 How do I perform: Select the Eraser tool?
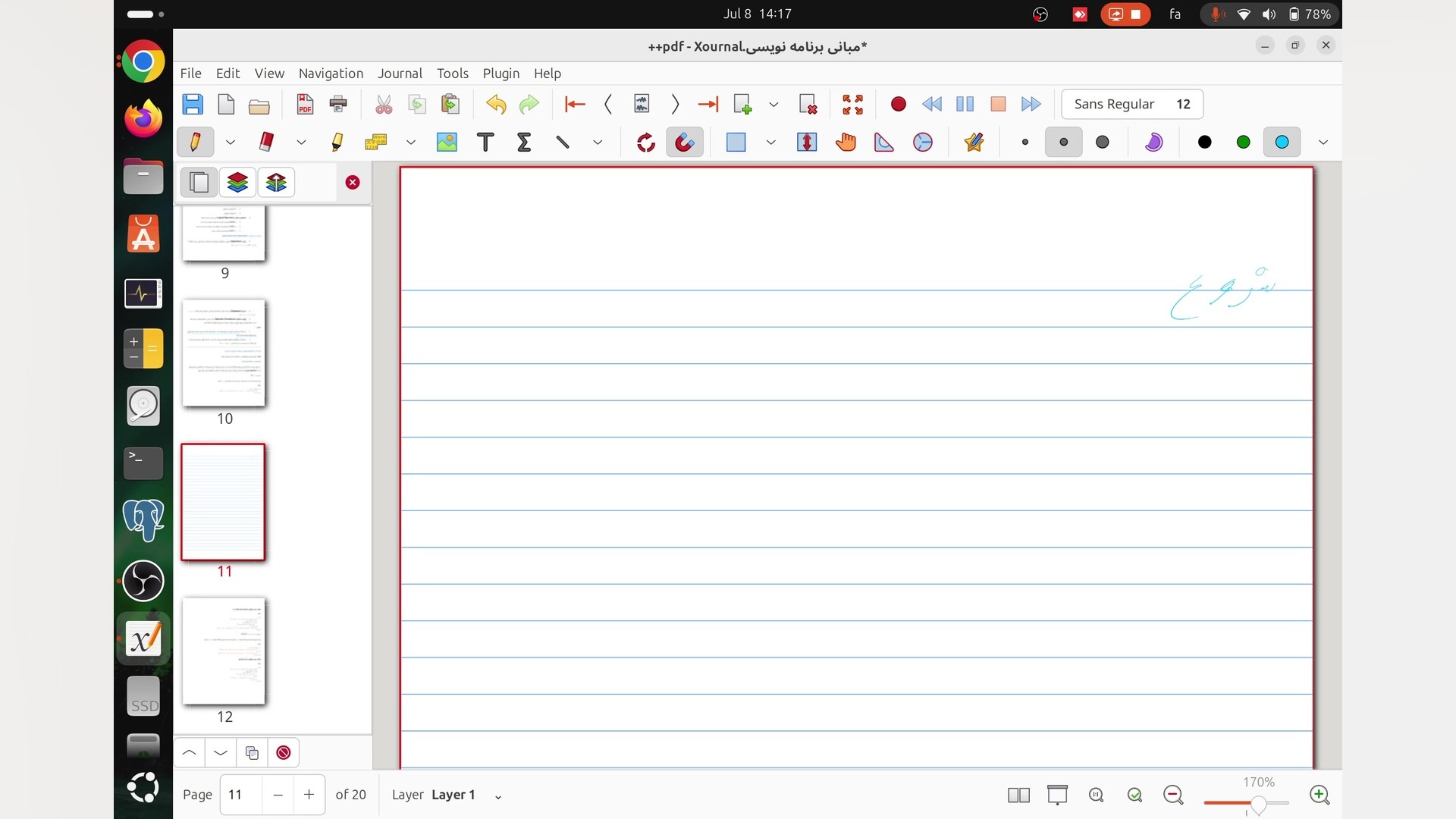266,142
